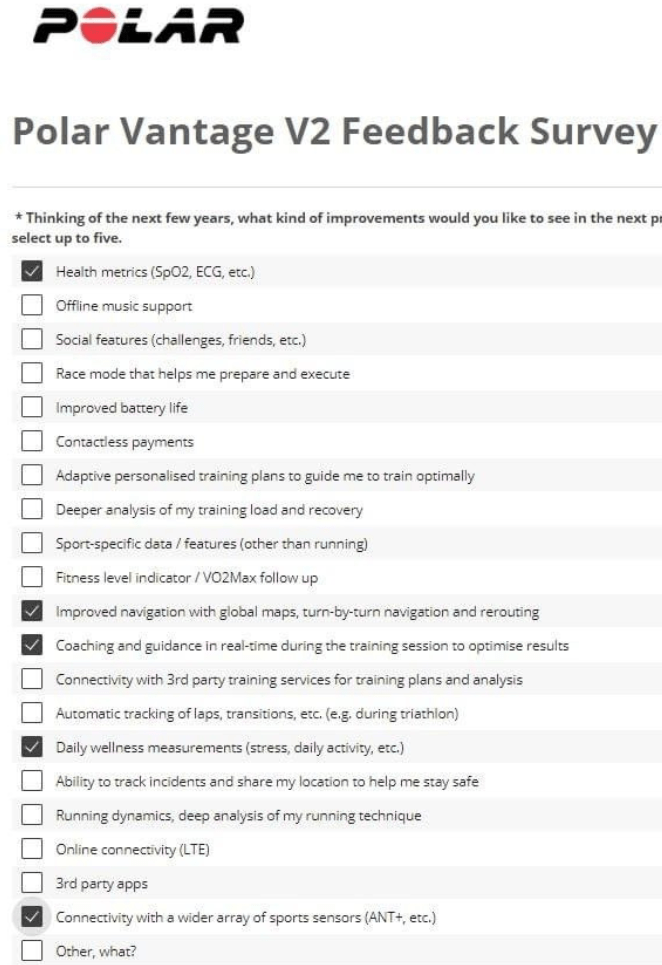Image resolution: width=662 pixels, height=965 pixels.
Task: Uncheck Health metrics (SpO2, ECG) checkbox
Action: pos(32,272)
